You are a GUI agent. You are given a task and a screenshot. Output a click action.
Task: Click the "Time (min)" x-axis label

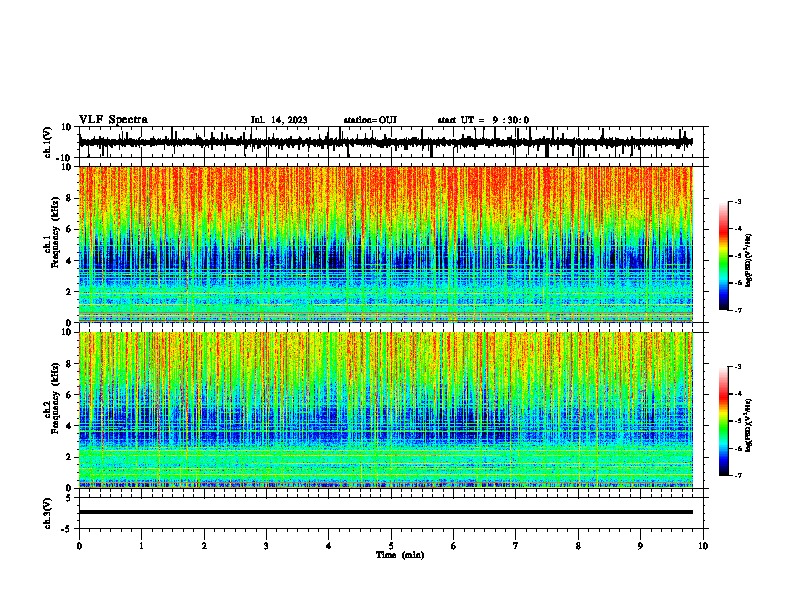click(400, 555)
